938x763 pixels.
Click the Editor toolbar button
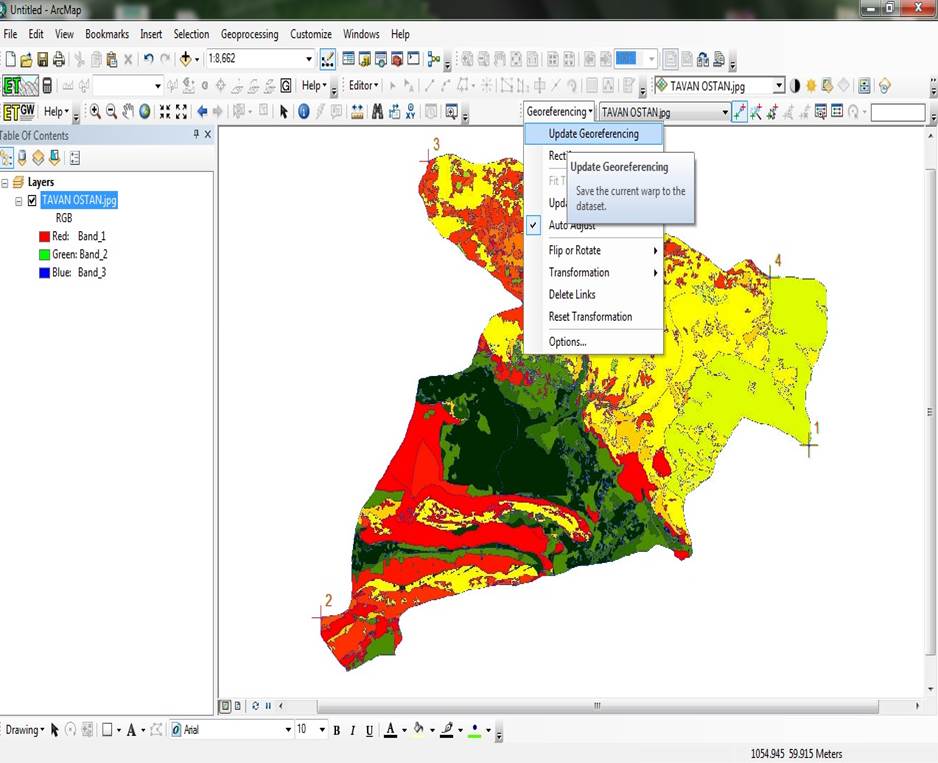coord(363,86)
